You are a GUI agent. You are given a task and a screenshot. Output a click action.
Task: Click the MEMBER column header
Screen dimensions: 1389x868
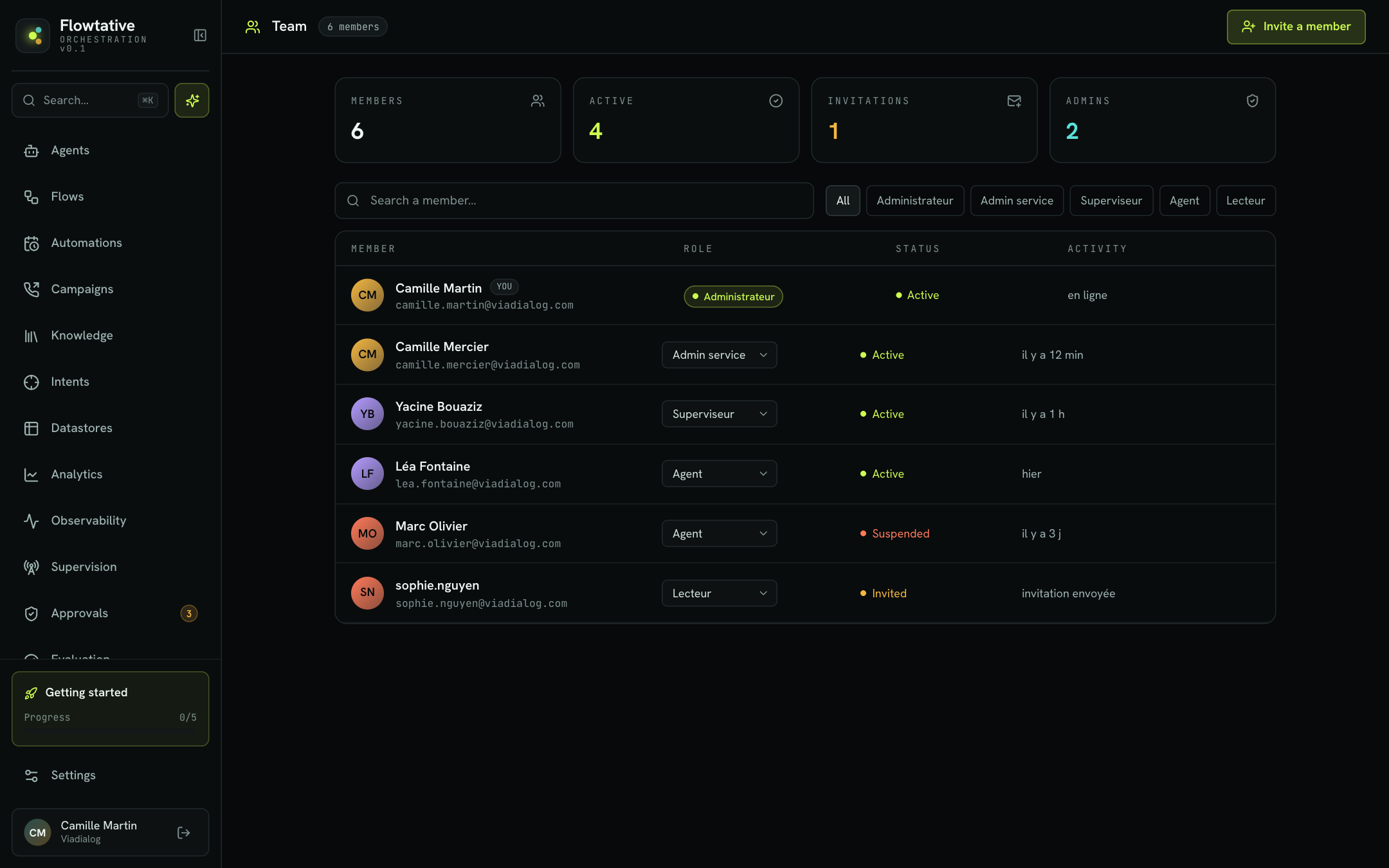[x=373, y=249]
